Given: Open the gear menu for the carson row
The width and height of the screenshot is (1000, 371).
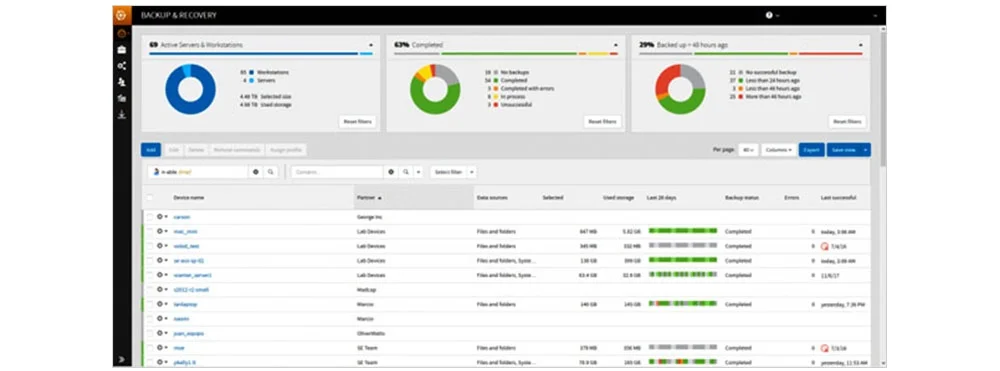Looking at the screenshot, I should point(162,217).
